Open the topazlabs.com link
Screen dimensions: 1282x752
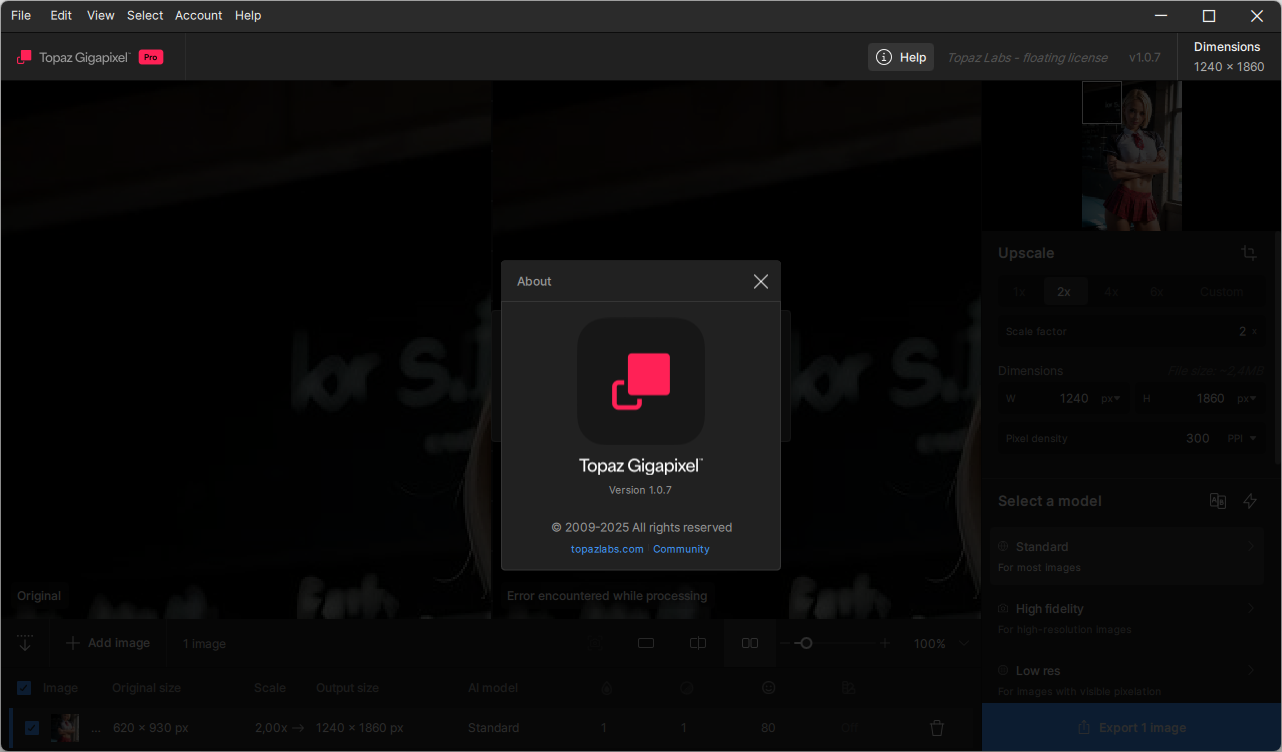[x=607, y=549]
